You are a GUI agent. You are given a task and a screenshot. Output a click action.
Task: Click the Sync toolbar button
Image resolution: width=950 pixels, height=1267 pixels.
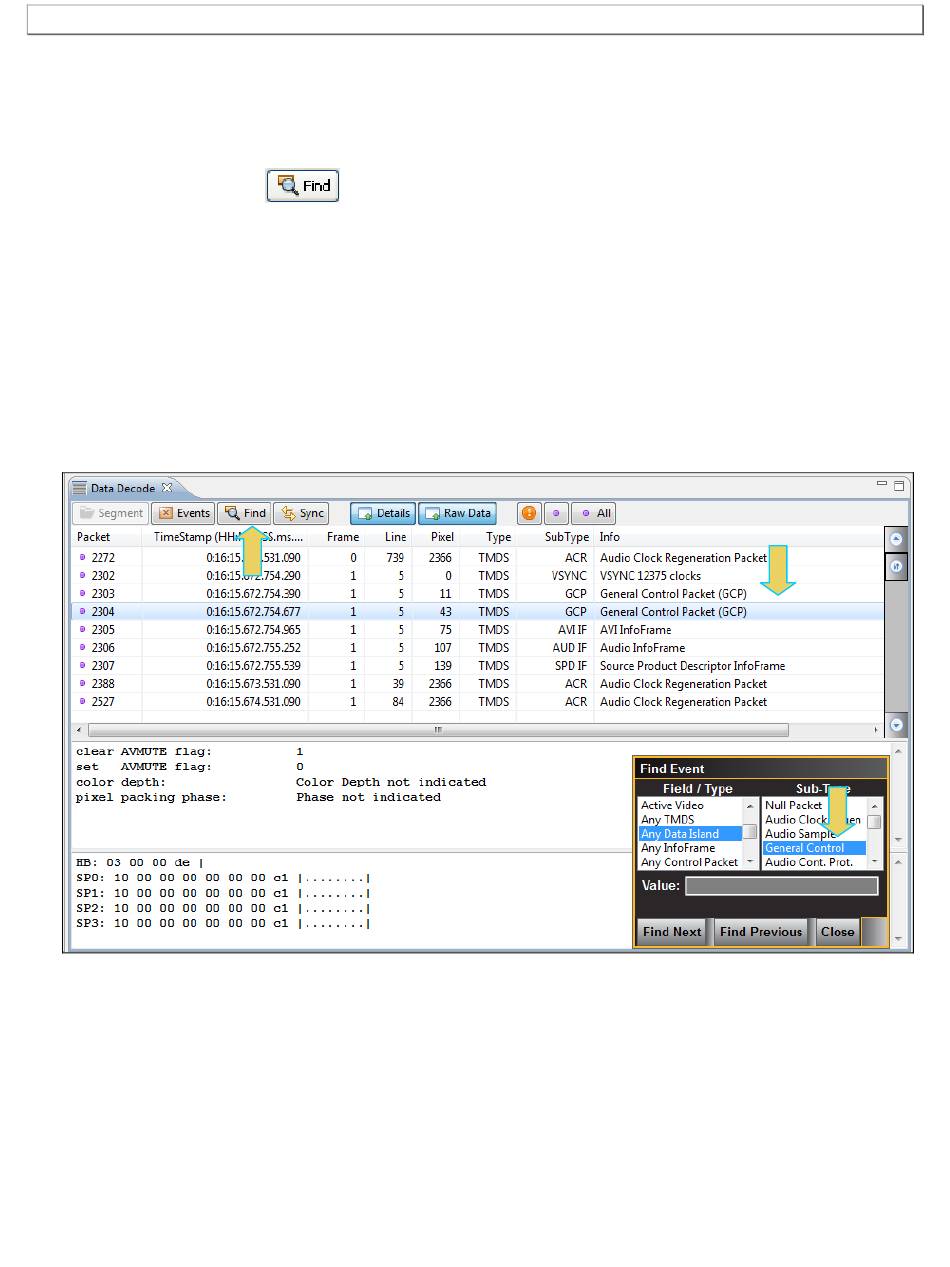point(302,513)
